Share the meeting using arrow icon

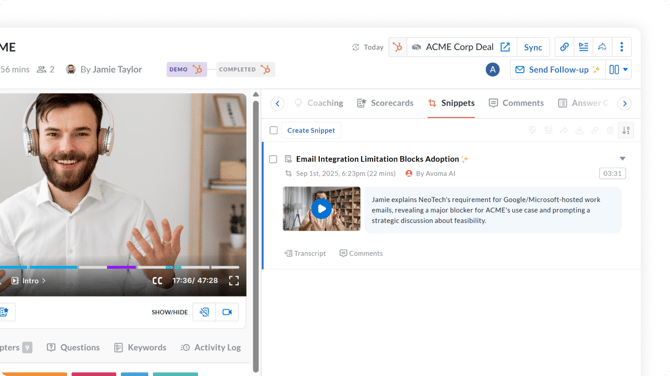tap(602, 47)
